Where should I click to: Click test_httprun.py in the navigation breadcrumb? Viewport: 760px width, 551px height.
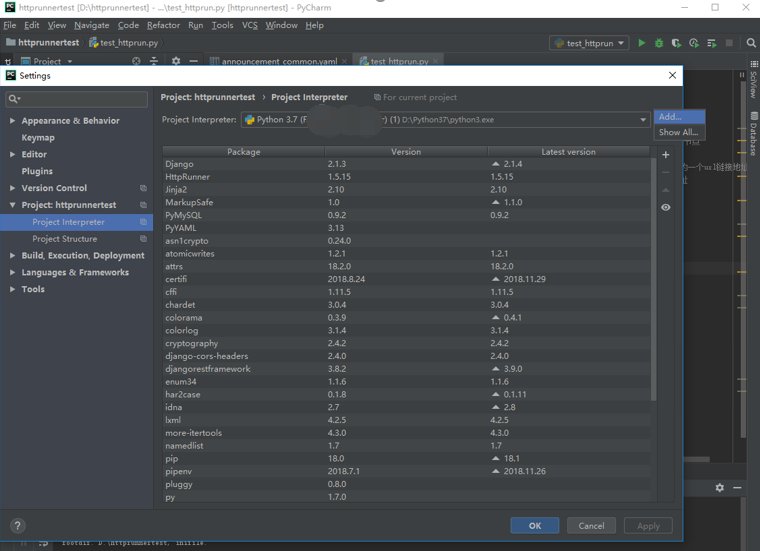pyautogui.click(x=124, y=43)
